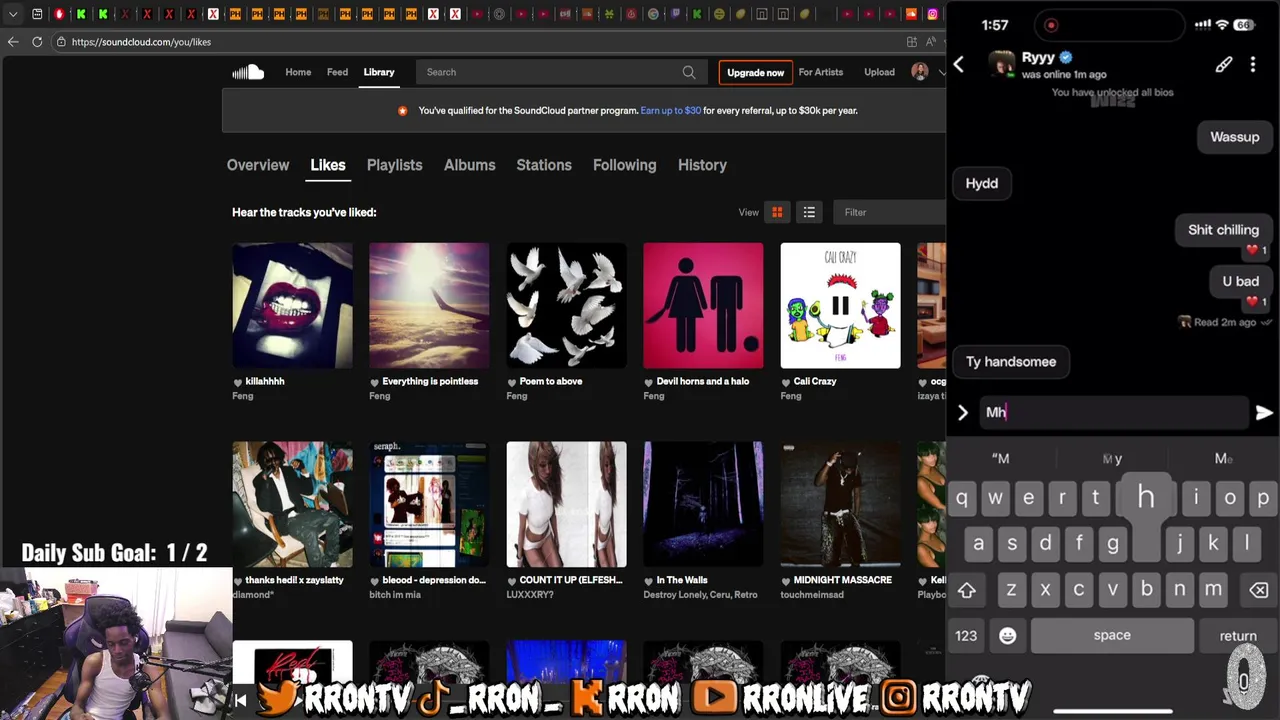Click the skip-back icon in bottom overlay
Screen dimensions: 1280x720
coord(240,701)
